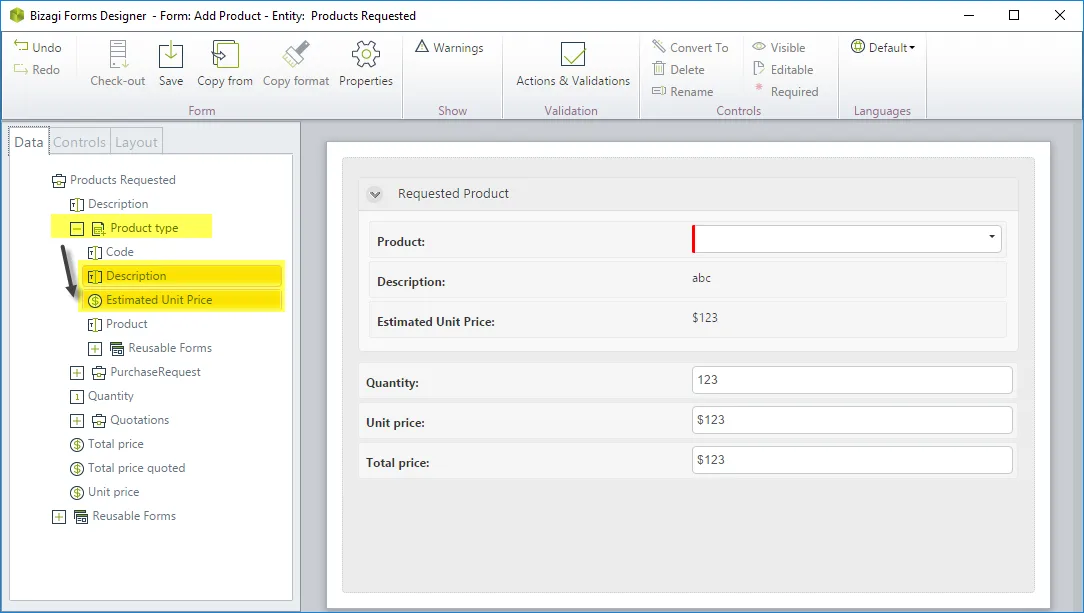Expand the Quotations node
The width and height of the screenshot is (1084, 613).
(x=77, y=421)
